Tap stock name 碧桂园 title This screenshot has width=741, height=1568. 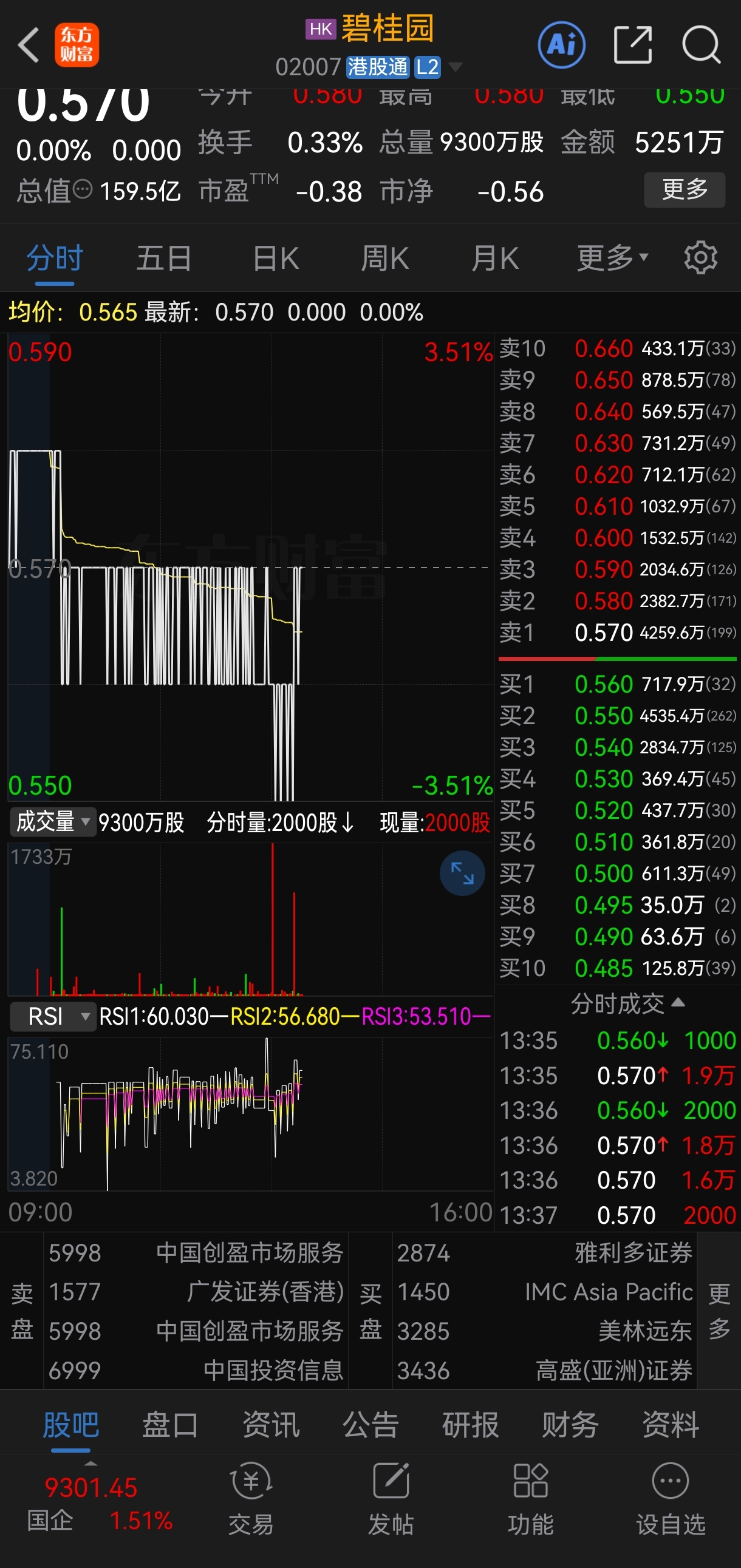[388, 29]
